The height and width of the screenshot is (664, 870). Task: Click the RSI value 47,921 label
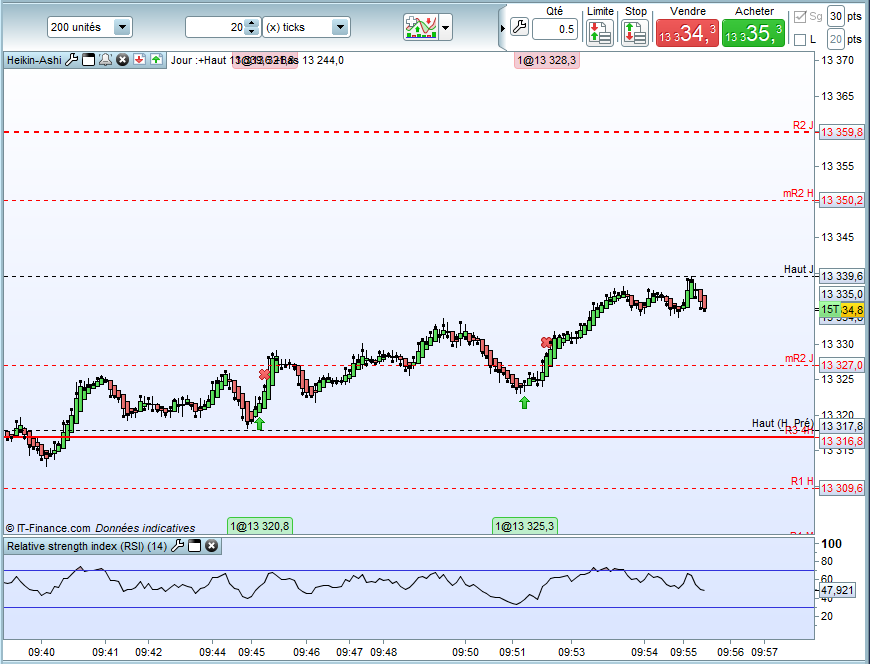(x=837, y=590)
